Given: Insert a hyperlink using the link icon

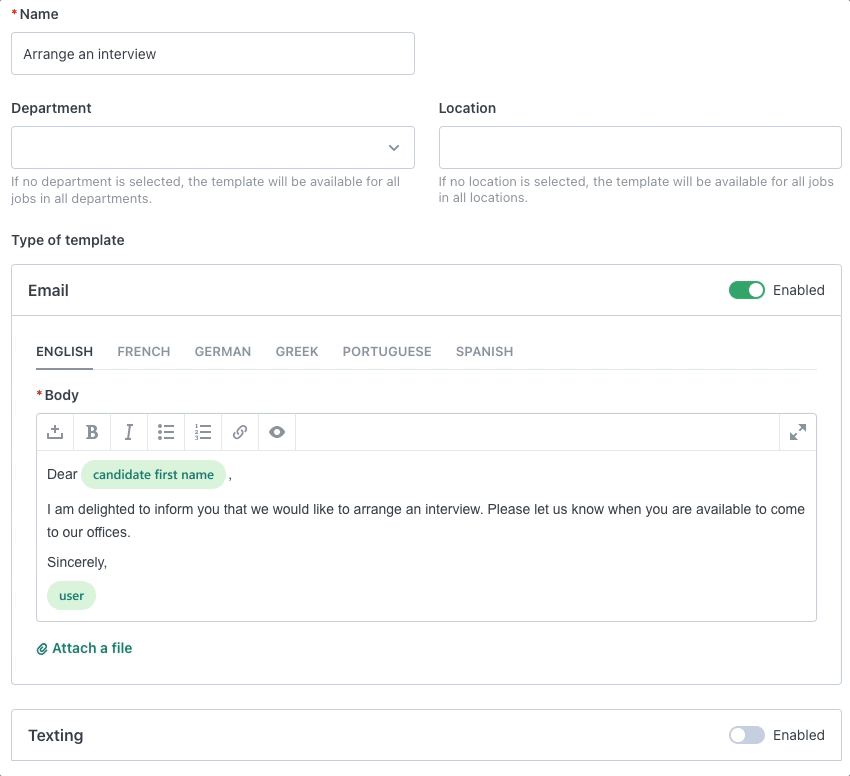Looking at the screenshot, I should pos(240,432).
